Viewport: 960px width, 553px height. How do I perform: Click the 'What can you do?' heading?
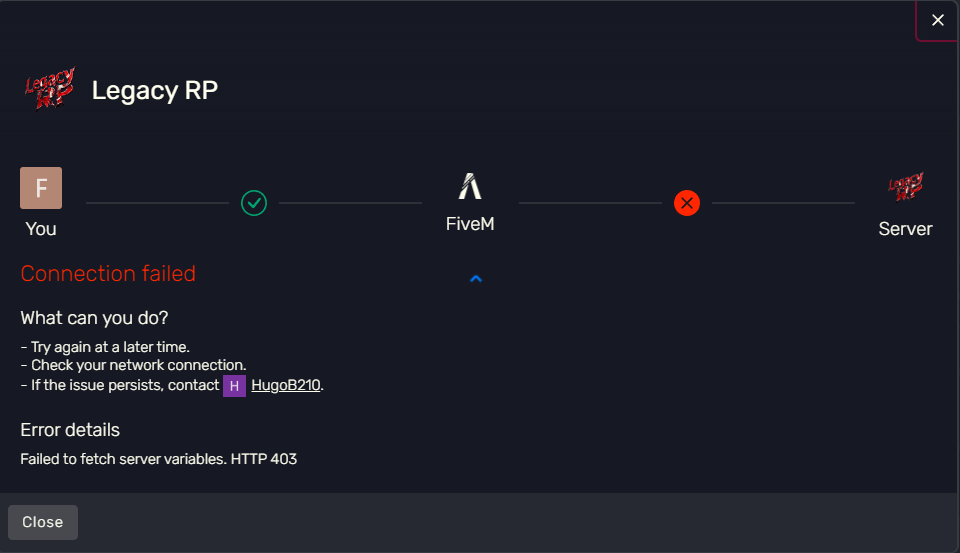[x=94, y=318]
